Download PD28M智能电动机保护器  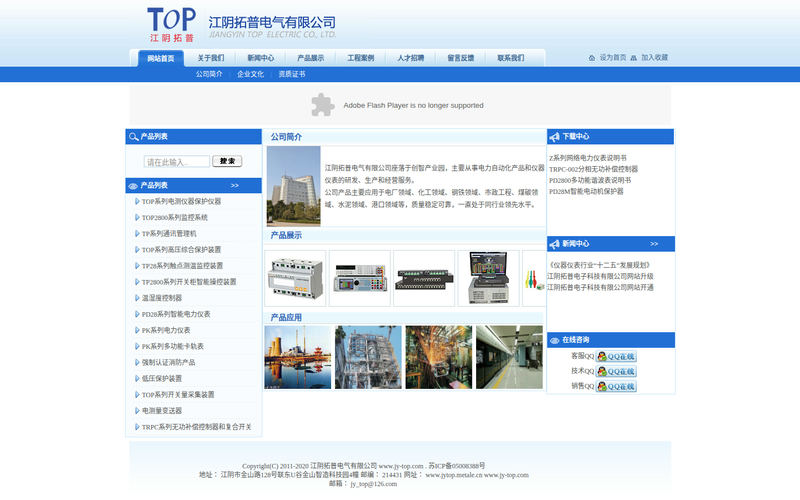tap(586, 192)
